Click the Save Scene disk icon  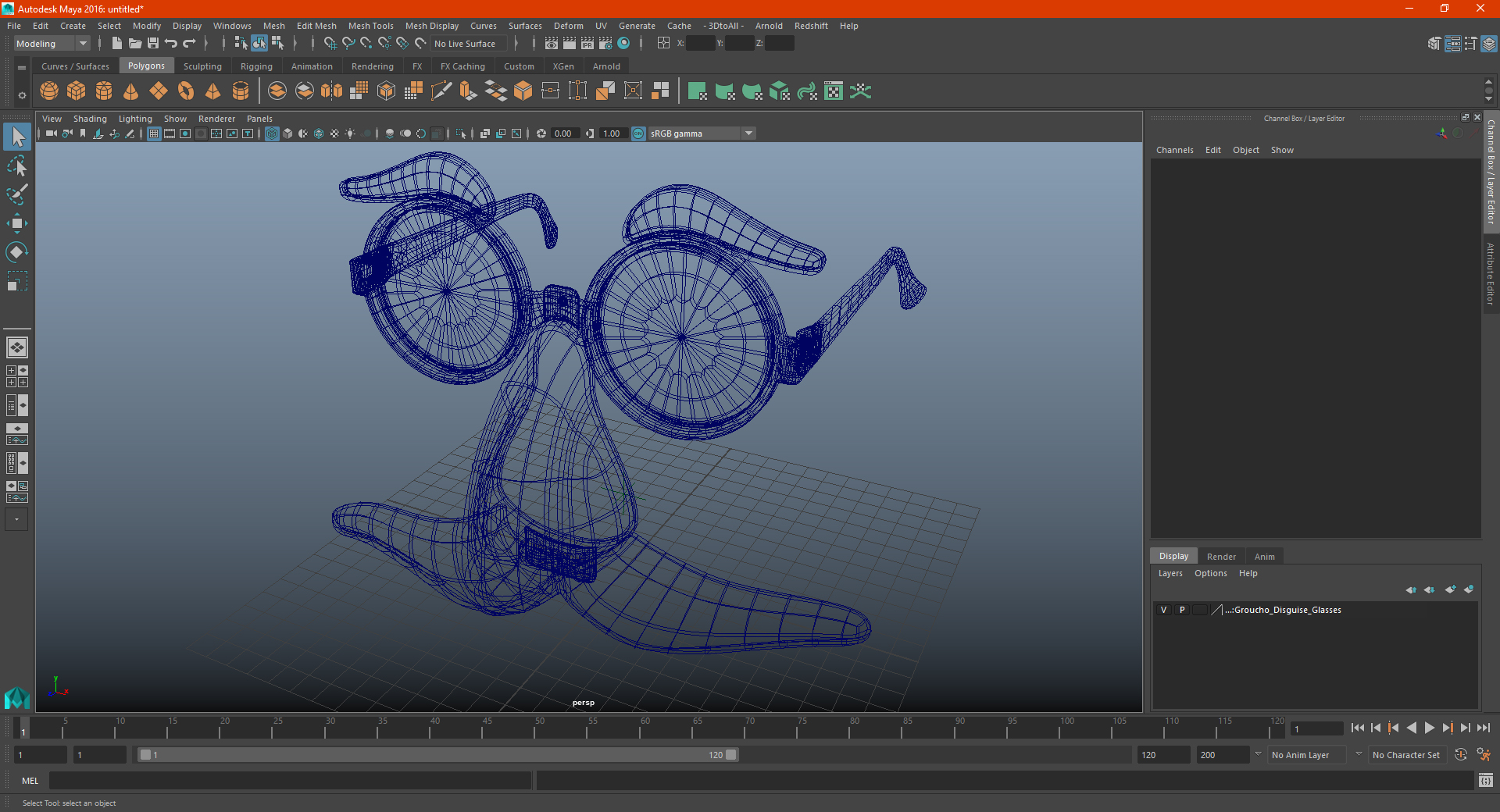153,44
